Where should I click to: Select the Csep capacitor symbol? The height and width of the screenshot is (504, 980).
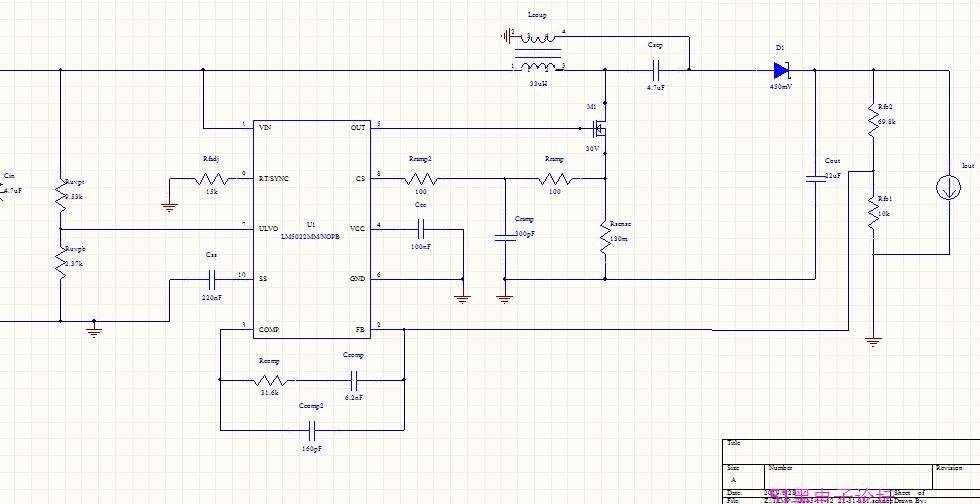click(656, 69)
